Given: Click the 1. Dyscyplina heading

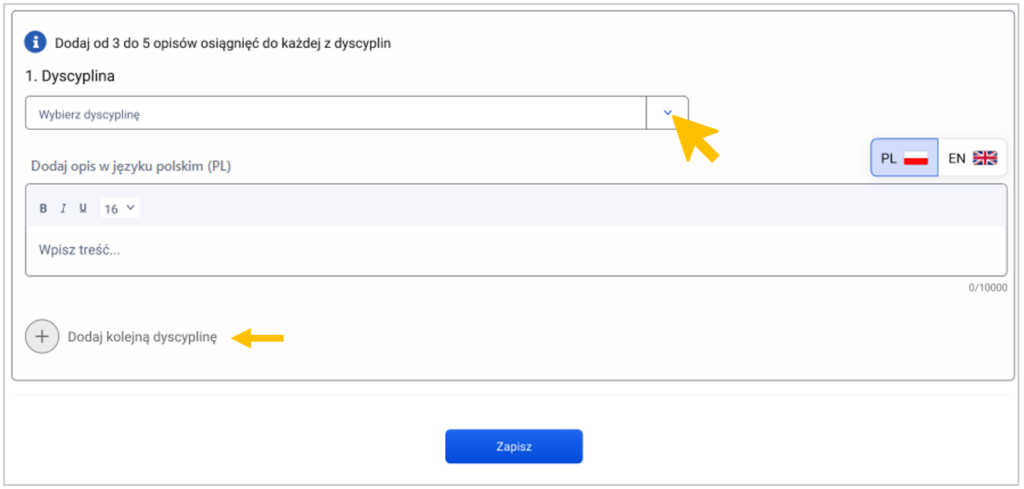Looking at the screenshot, I should point(70,76).
